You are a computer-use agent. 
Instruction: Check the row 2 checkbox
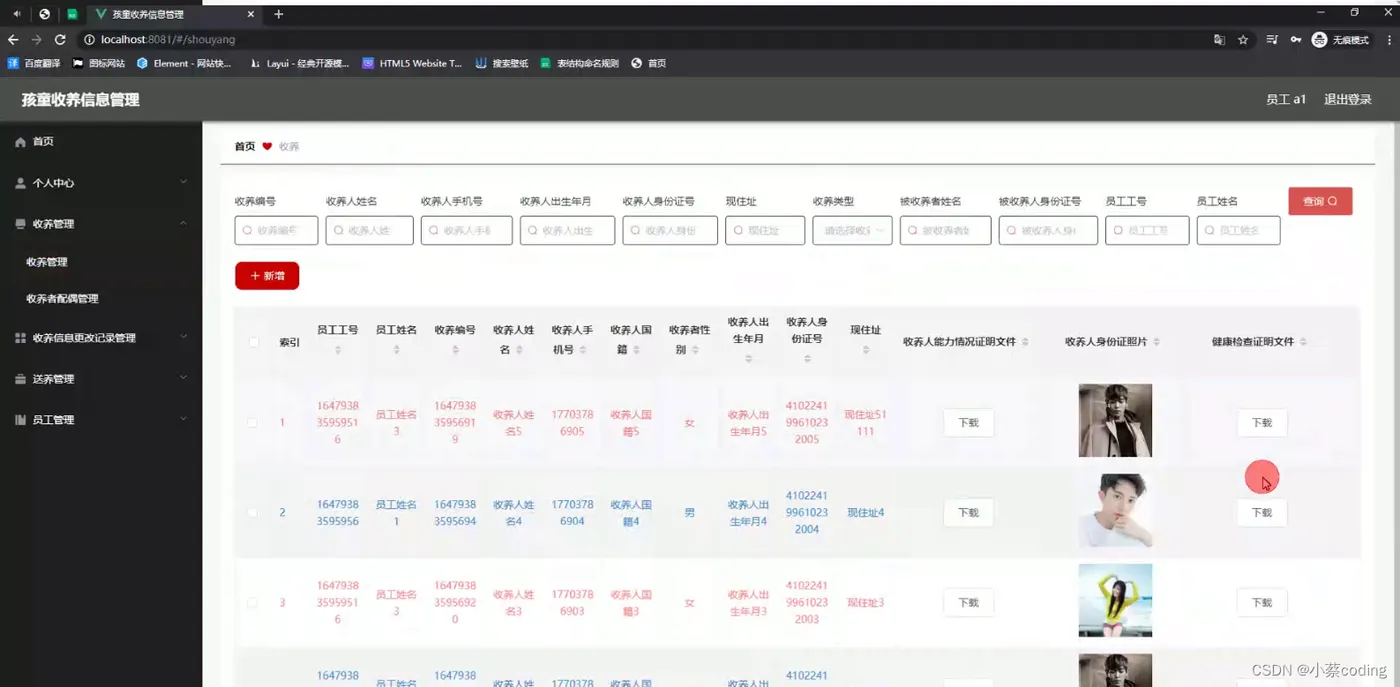[252, 513]
